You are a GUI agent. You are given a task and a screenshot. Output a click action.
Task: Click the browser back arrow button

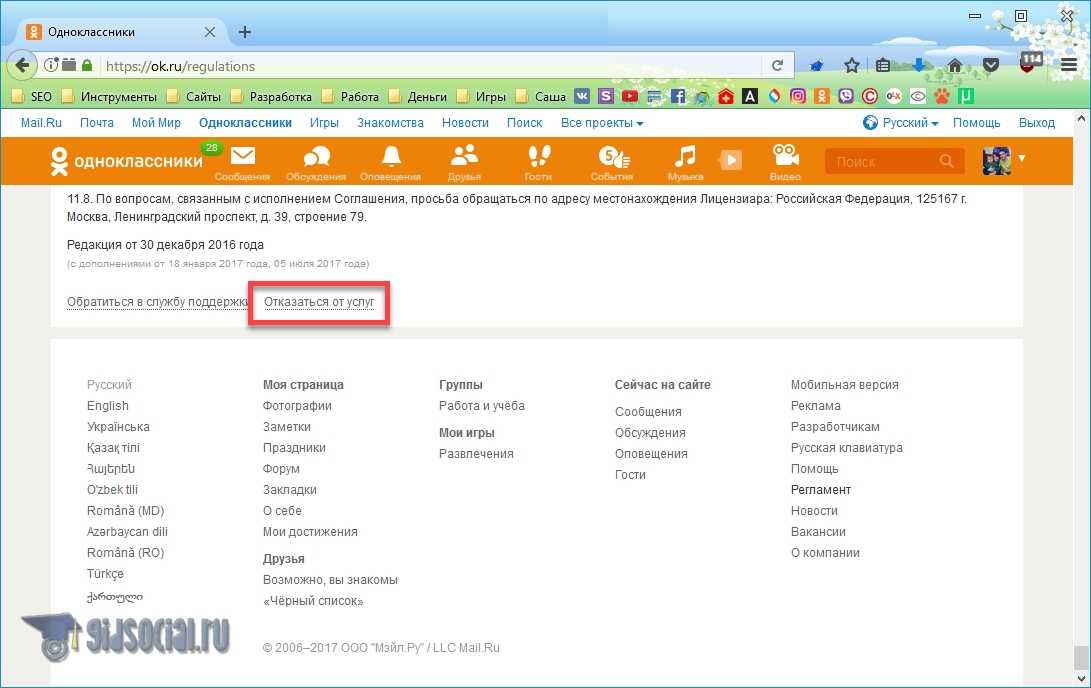click(22, 66)
